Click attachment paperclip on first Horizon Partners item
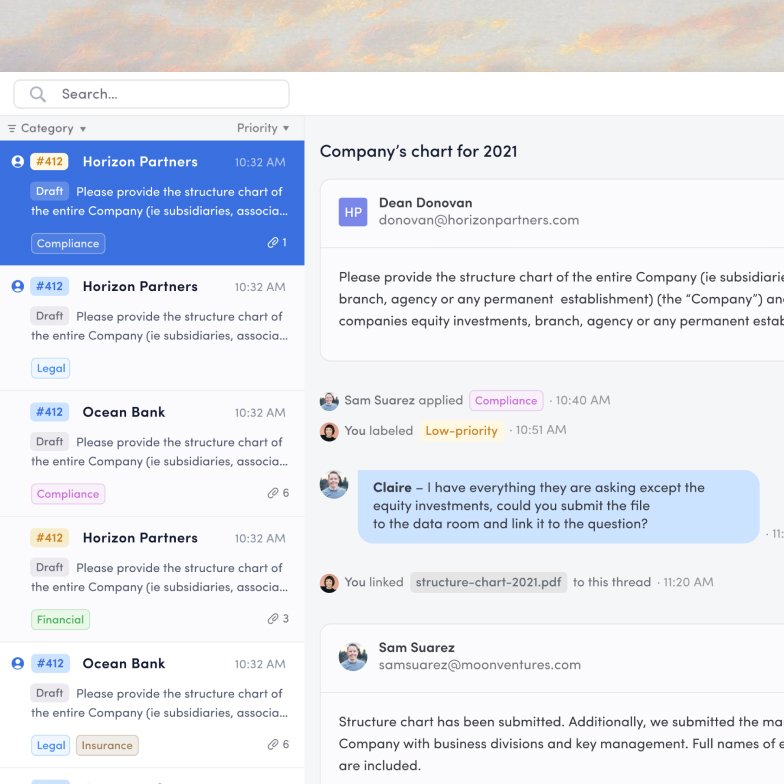This screenshot has height=784, width=784. (x=272, y=243)
